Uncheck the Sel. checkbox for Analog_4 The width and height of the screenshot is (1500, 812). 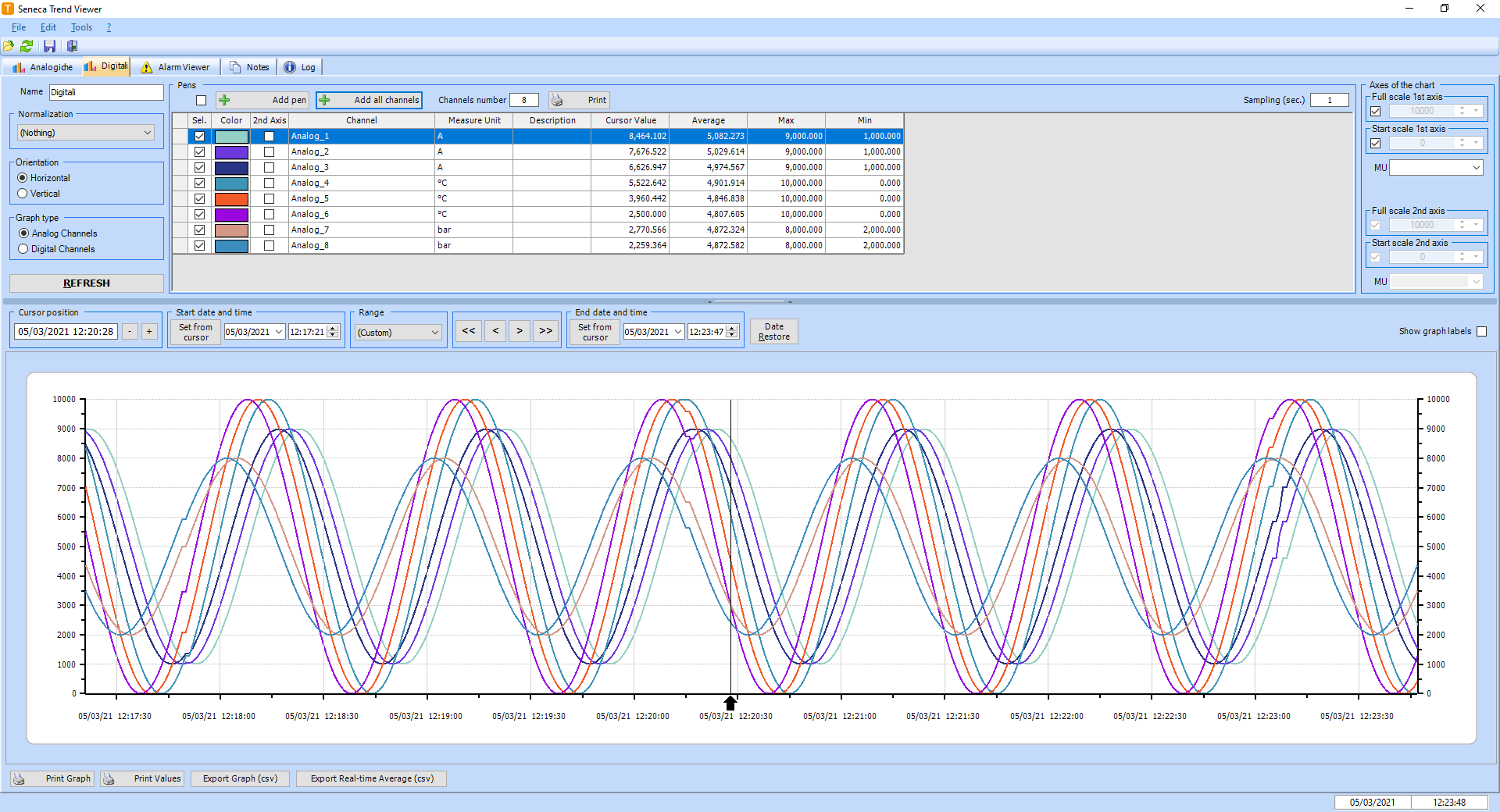200,183
